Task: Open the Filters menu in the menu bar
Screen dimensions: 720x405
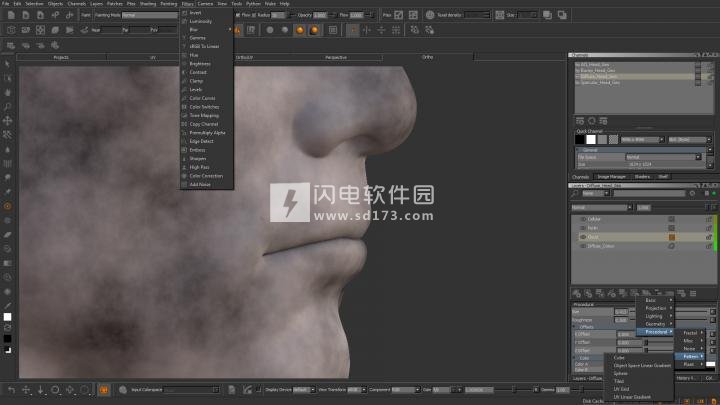Action: [188, 4]
